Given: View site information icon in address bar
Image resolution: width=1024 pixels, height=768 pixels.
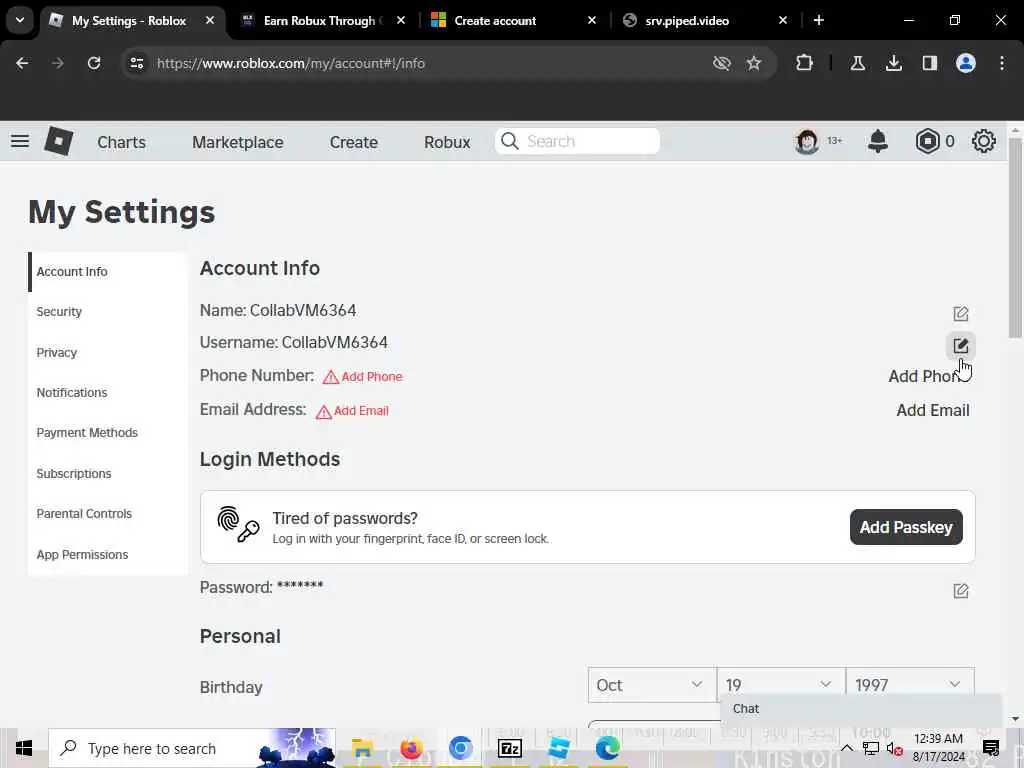Looking at the screenshot, I should pos(136,63).
